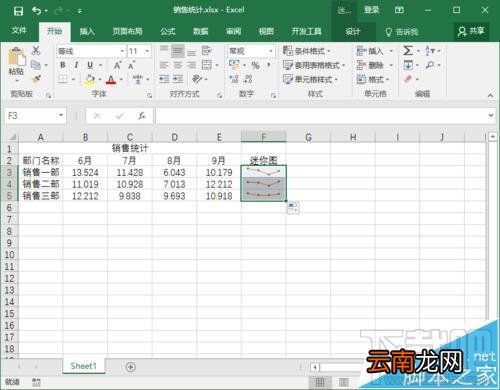Switch to the 插入 tab
Screen dimensions: 500x390
87,31
